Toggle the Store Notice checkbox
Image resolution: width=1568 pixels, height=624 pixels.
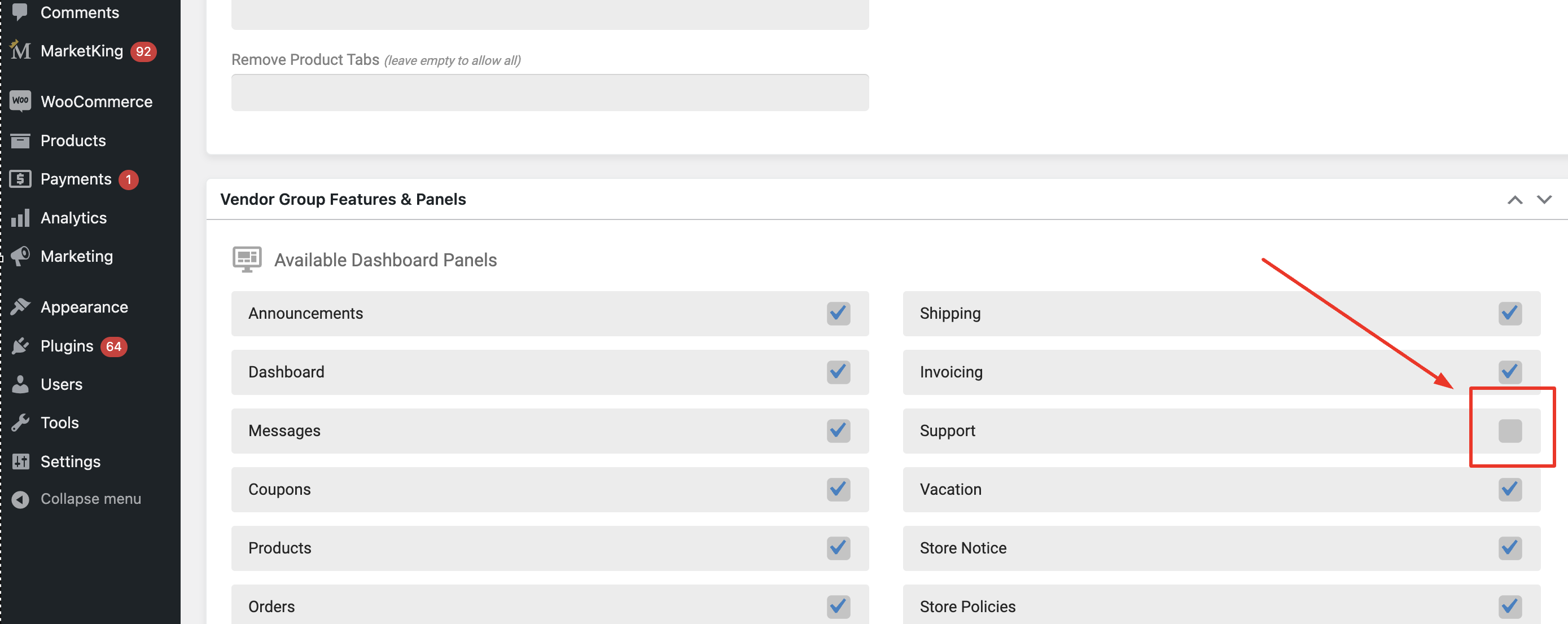(1509, 548)
